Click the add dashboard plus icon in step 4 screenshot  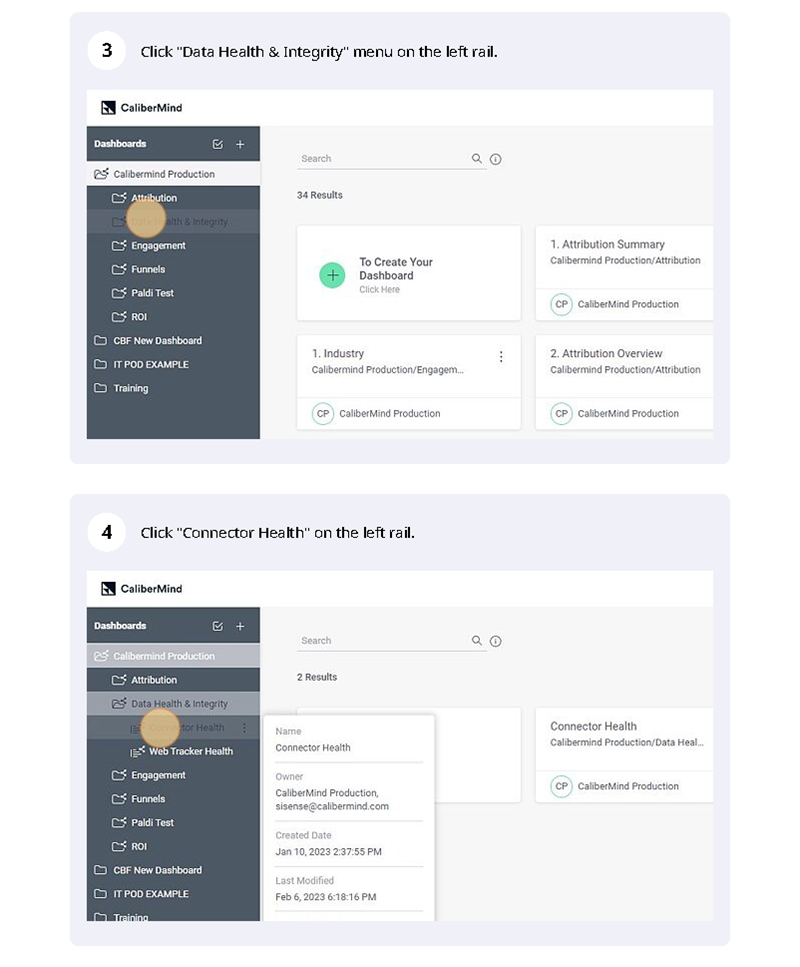click(x=240, y=626)
